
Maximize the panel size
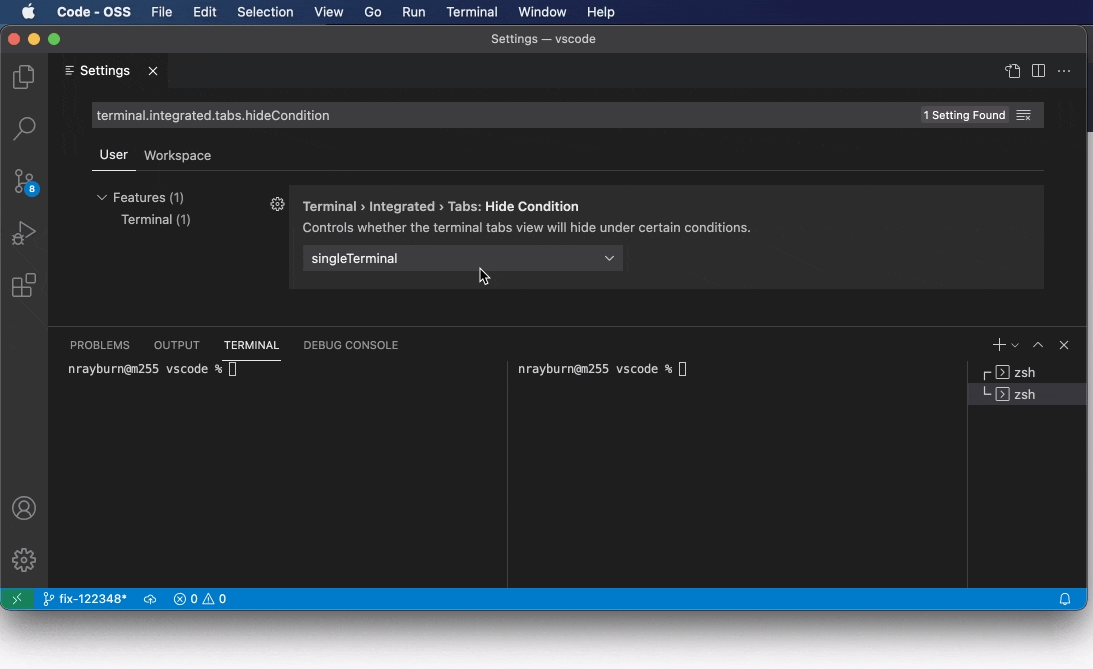1038,345
